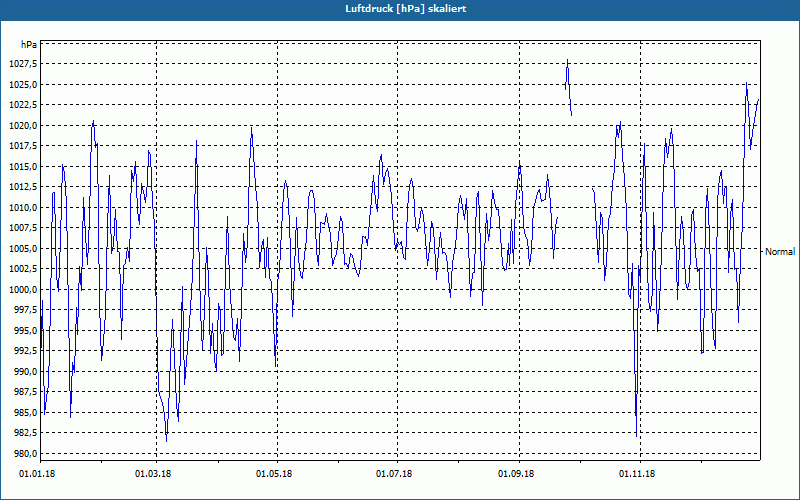
Task: Click the 01.03.18 date label
Action: point(153,474)
